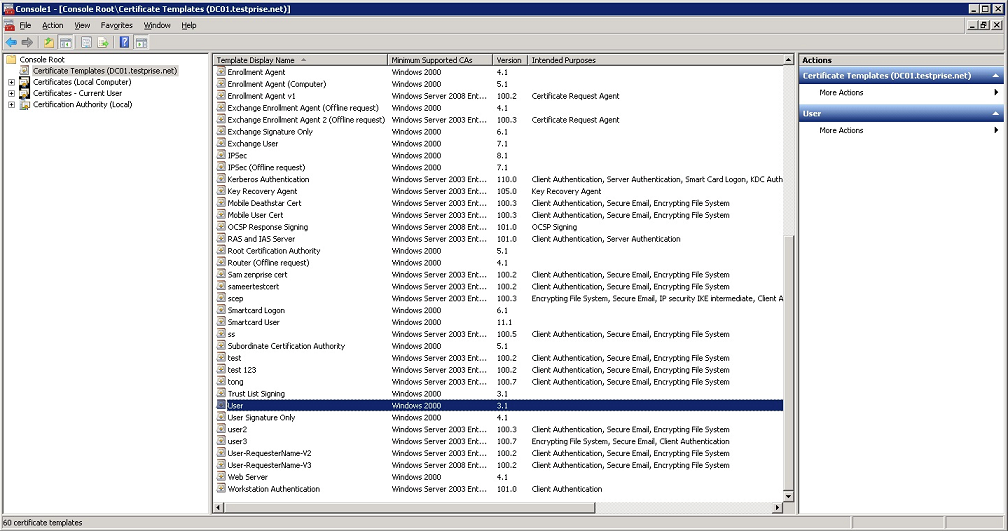This screenshot has width=1008, height=531.
Task: Expand the Certification Authority (Local) node
Action: [11, 105]
